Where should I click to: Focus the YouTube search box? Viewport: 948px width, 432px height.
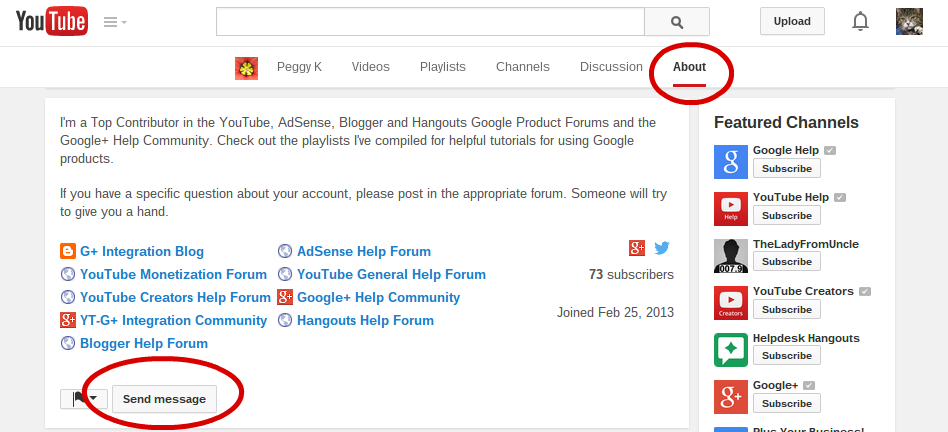(430, 22)
